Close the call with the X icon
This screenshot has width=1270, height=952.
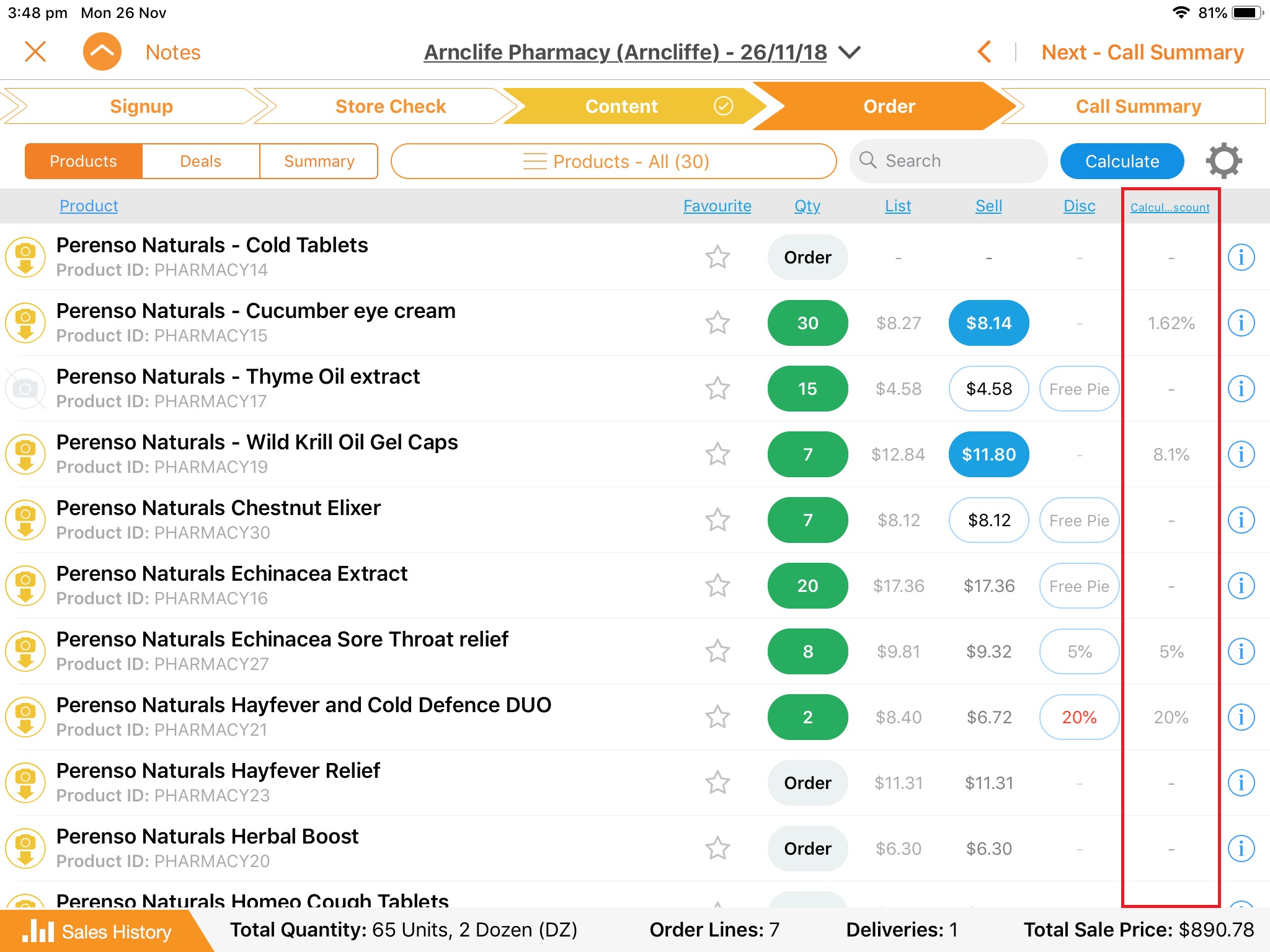[35, 52]
